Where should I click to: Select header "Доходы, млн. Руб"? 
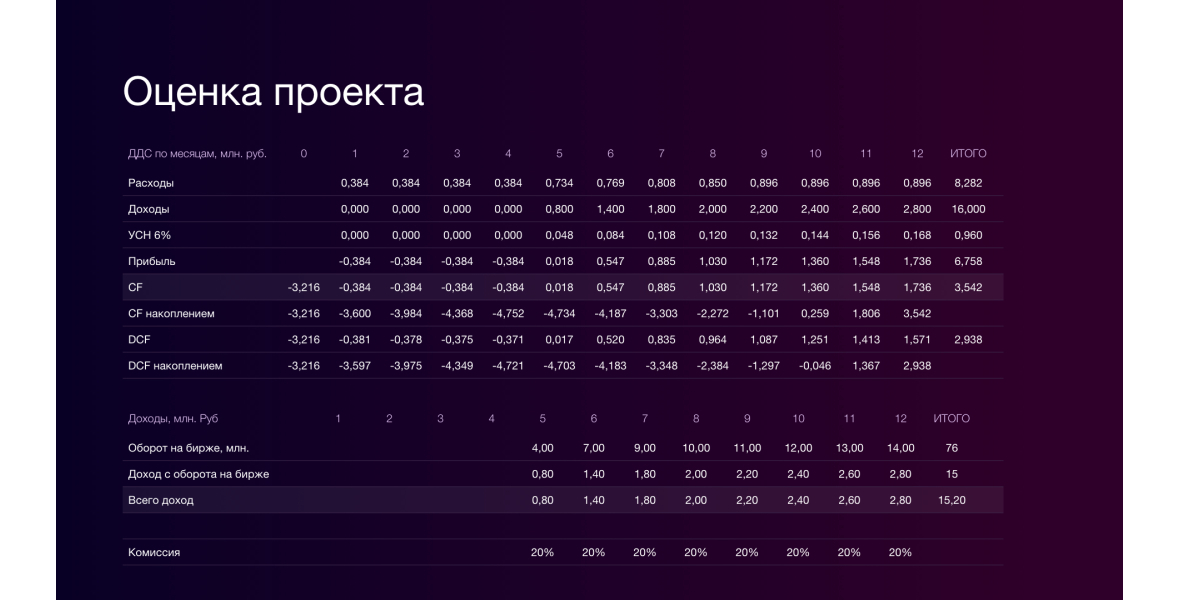tap(172, 419)
